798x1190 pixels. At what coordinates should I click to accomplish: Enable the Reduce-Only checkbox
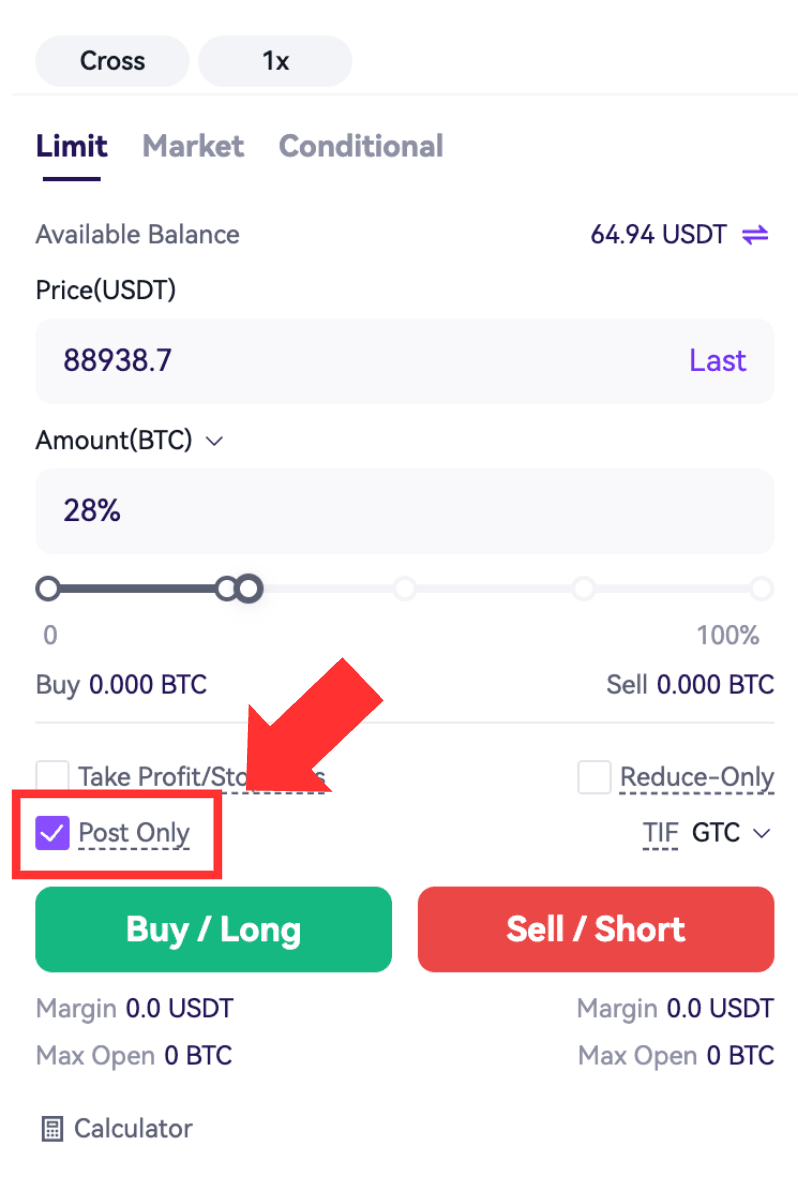(x=594, y=776)
